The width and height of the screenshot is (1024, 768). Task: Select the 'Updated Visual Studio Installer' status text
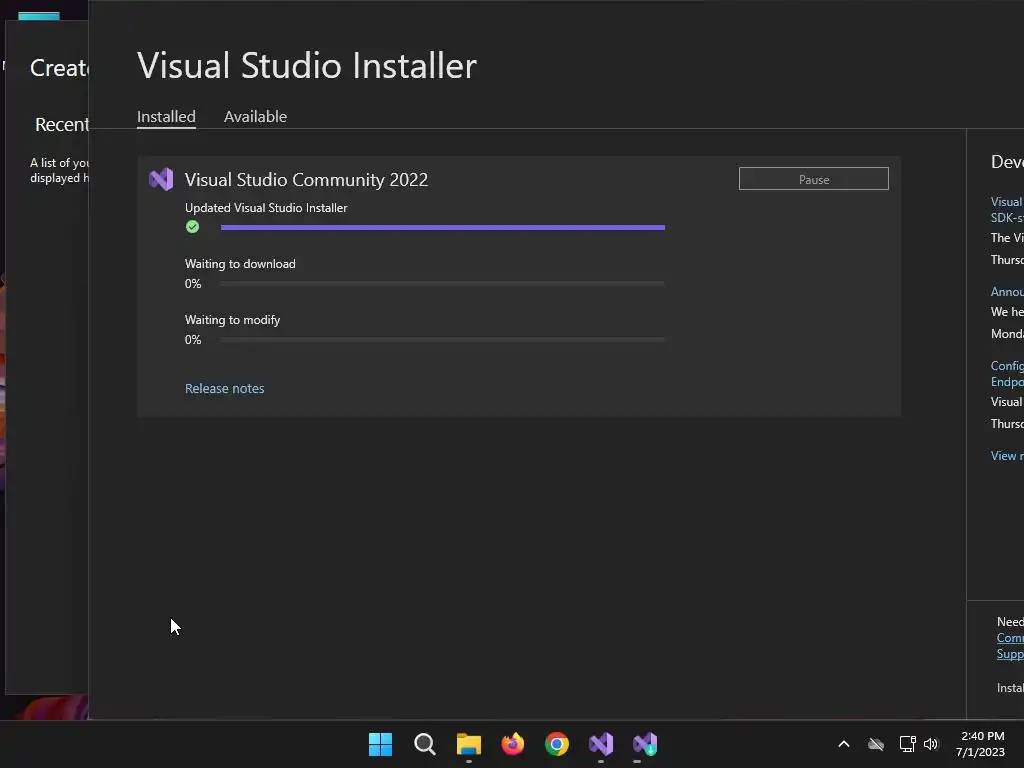click(266, 208)
